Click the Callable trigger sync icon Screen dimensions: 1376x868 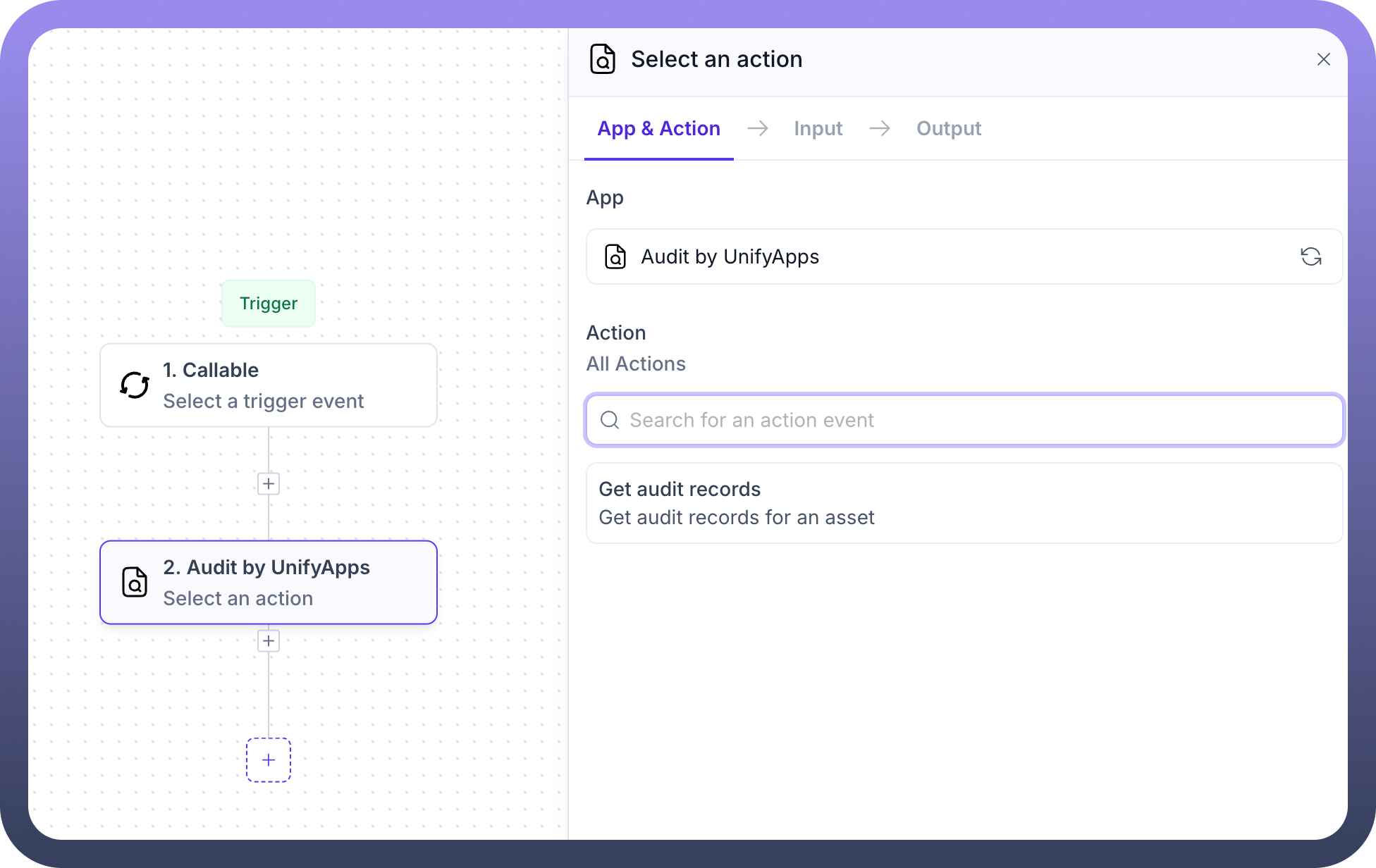pyautogui.click(x=135, y=385)
